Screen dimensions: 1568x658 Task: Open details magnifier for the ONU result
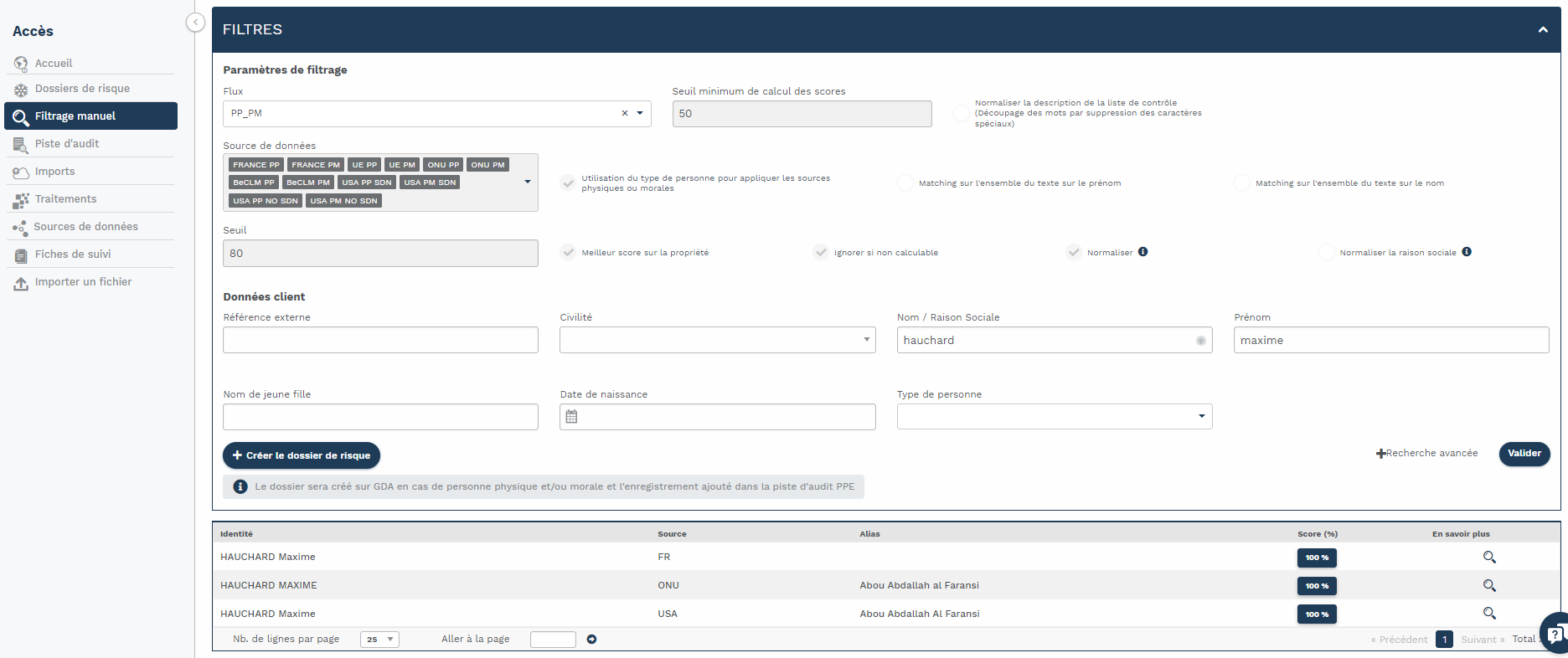pyautogui.click(x=1488, y=586)
